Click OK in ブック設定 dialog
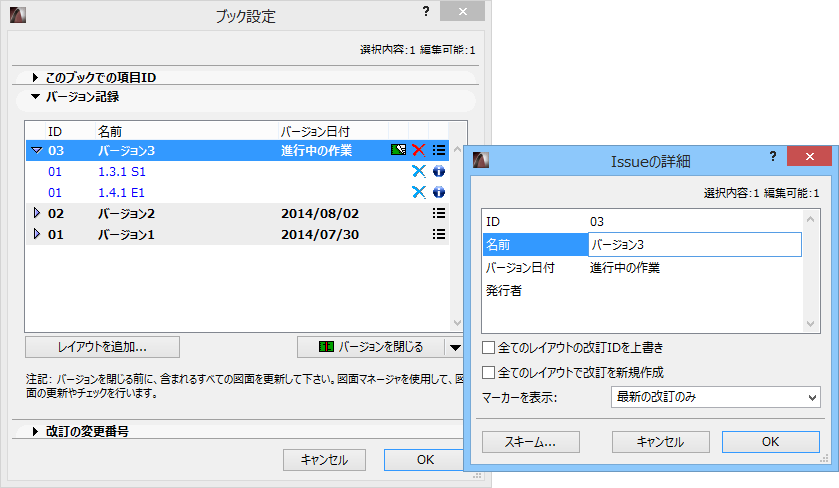This screenshot has width=839, height=488. 424,460
